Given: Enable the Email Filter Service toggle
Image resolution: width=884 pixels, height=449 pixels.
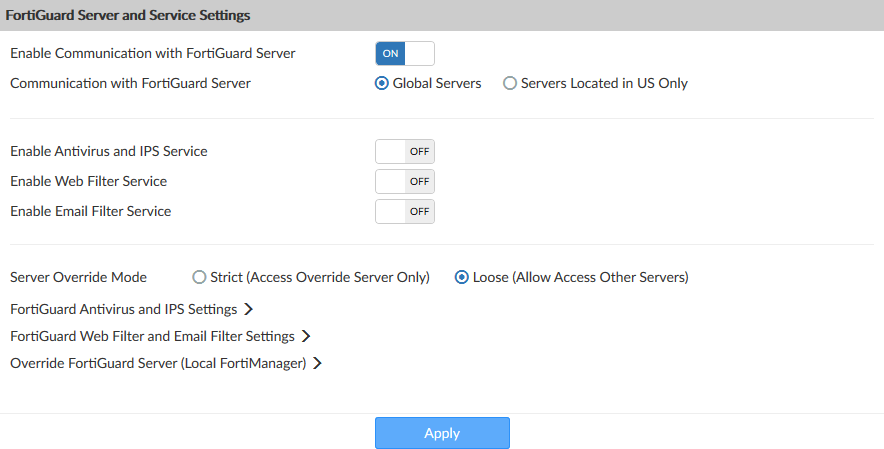Looking at the screenshot, I should (404, 212).
